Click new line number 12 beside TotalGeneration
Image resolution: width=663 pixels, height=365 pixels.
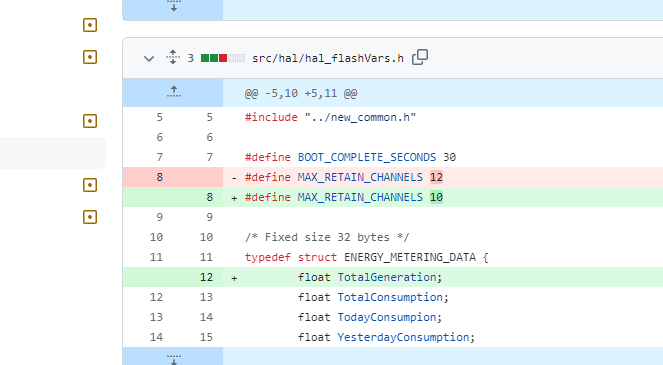tap(206, 277)
